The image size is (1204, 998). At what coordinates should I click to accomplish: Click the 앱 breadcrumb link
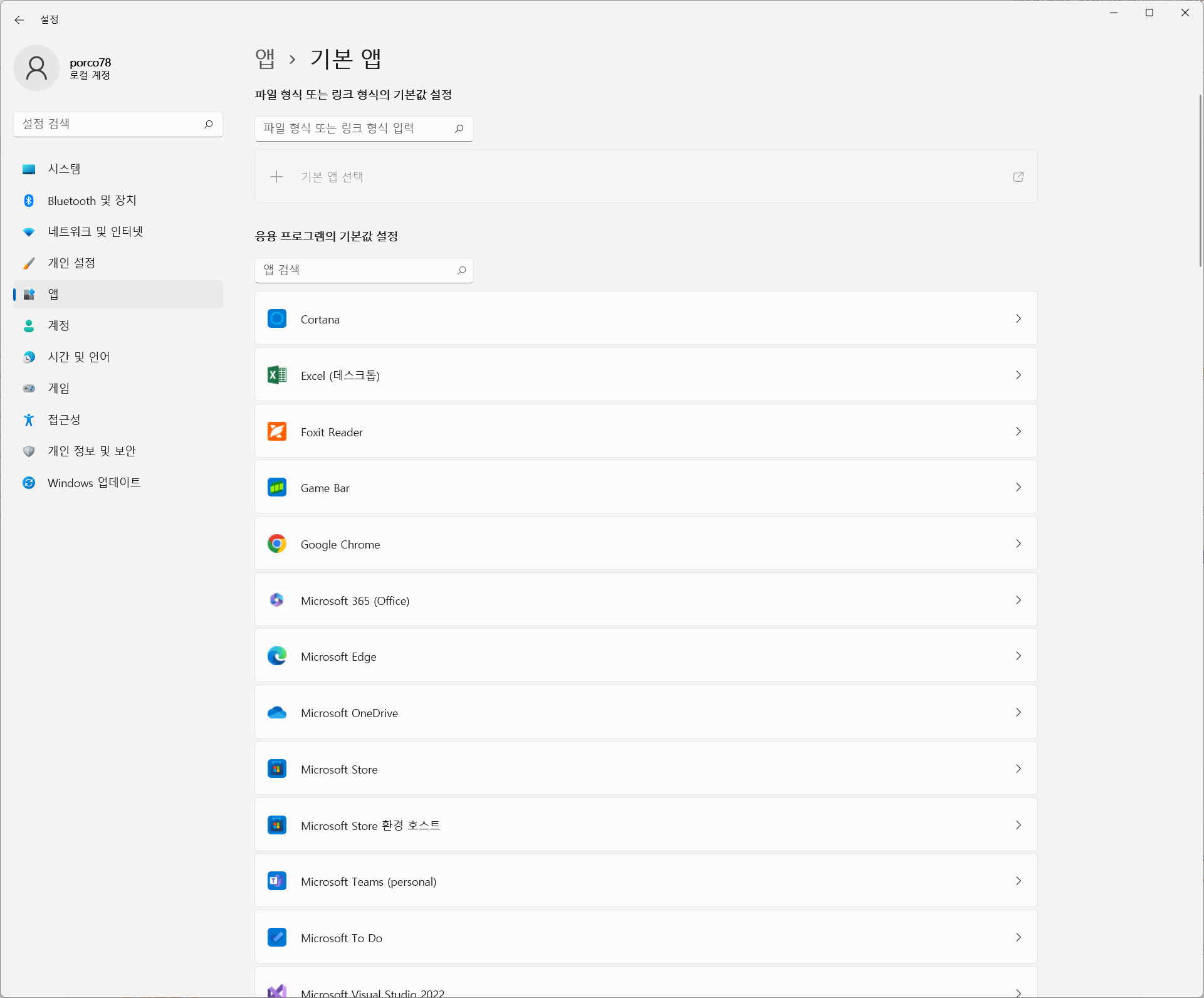click(x=265, y=59)
